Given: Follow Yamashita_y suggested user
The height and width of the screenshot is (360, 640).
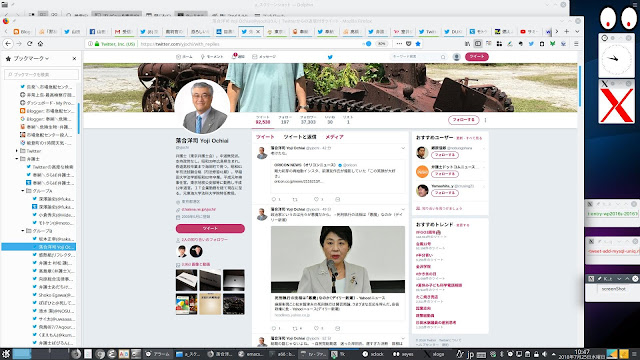Looking at the screenshot, I should (x=444, y=193).
